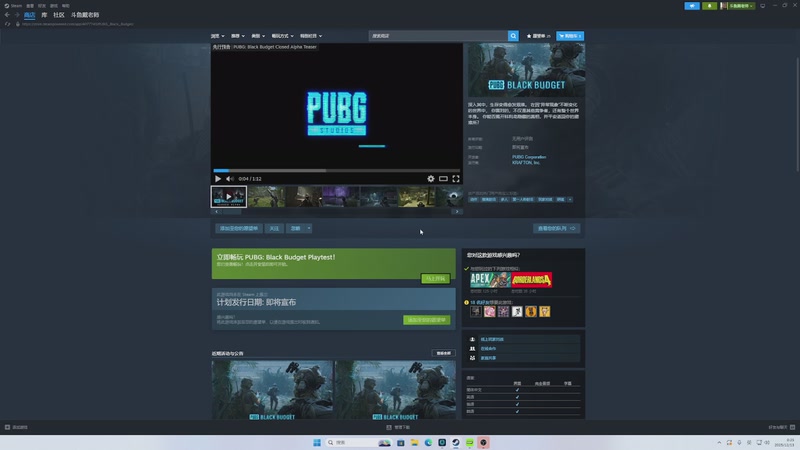
Task: Open the blue Cart button
Action: (570, 36)
